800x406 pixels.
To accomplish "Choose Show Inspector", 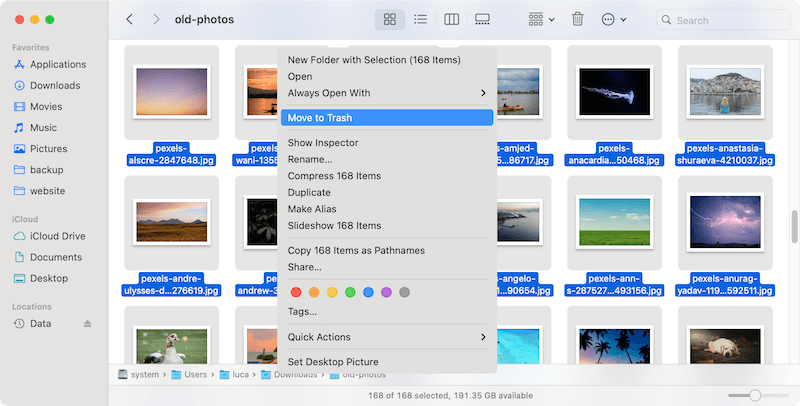I will [x=387, y=143].
